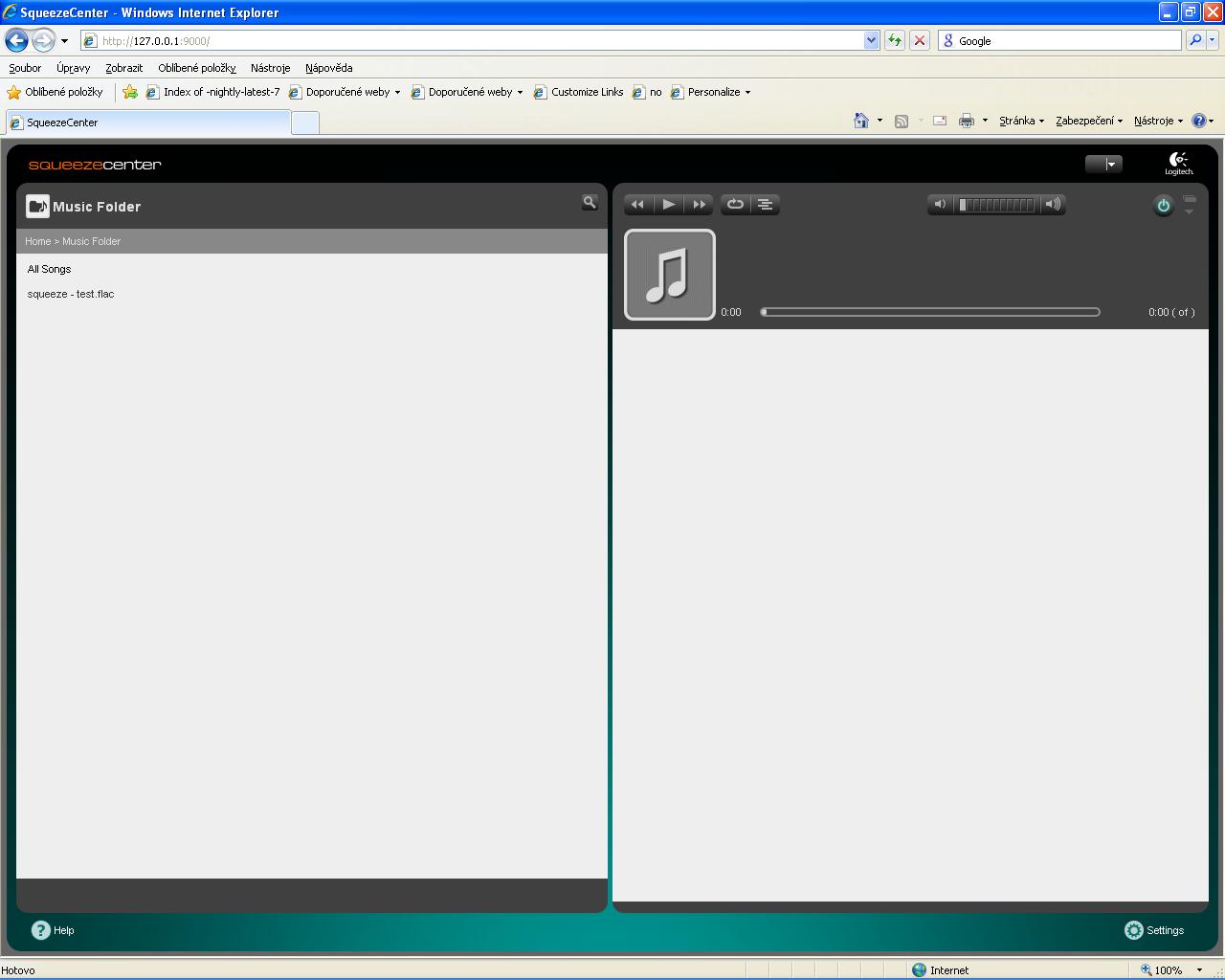
Task: Open the Nástroje menu in menu bar
Action: coord(270,68)
